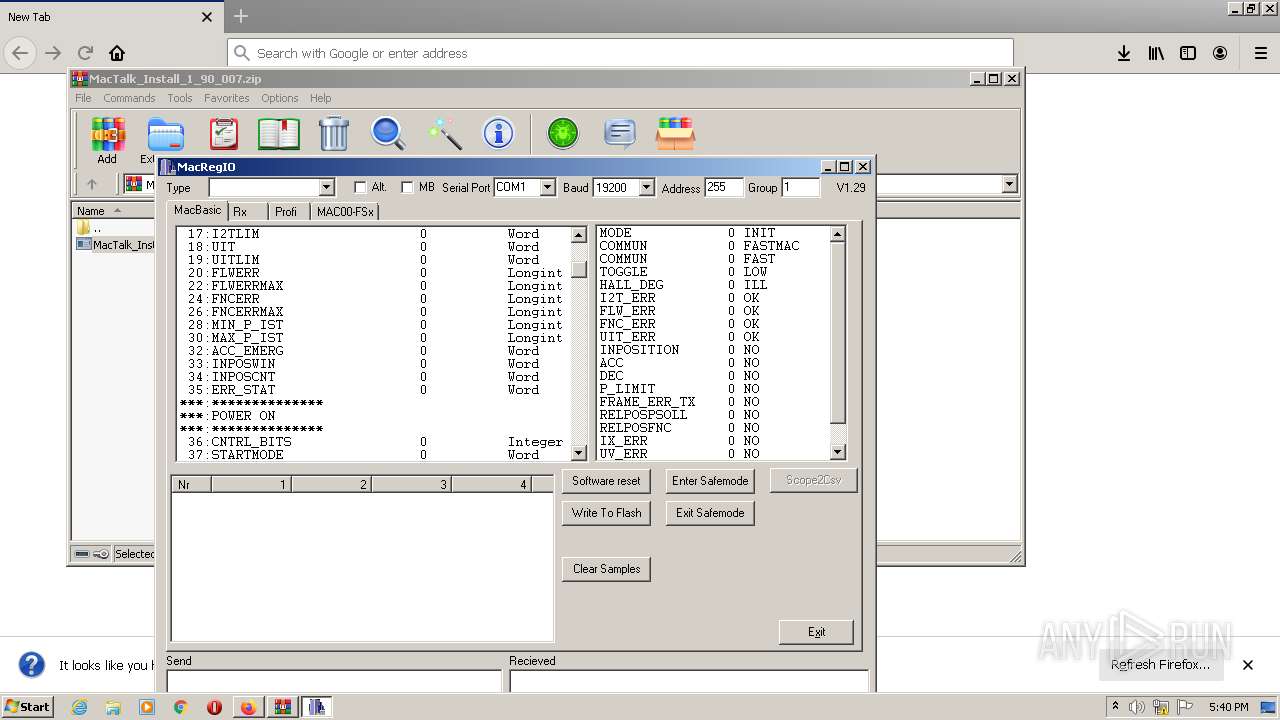Open the Firefox hamburger menu

click(x=1260, y=53)
